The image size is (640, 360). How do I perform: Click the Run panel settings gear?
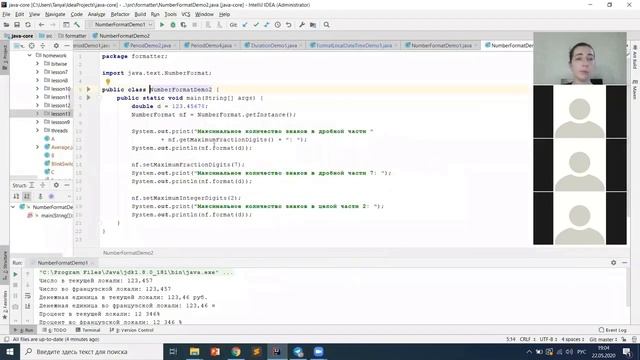point(613,263)
